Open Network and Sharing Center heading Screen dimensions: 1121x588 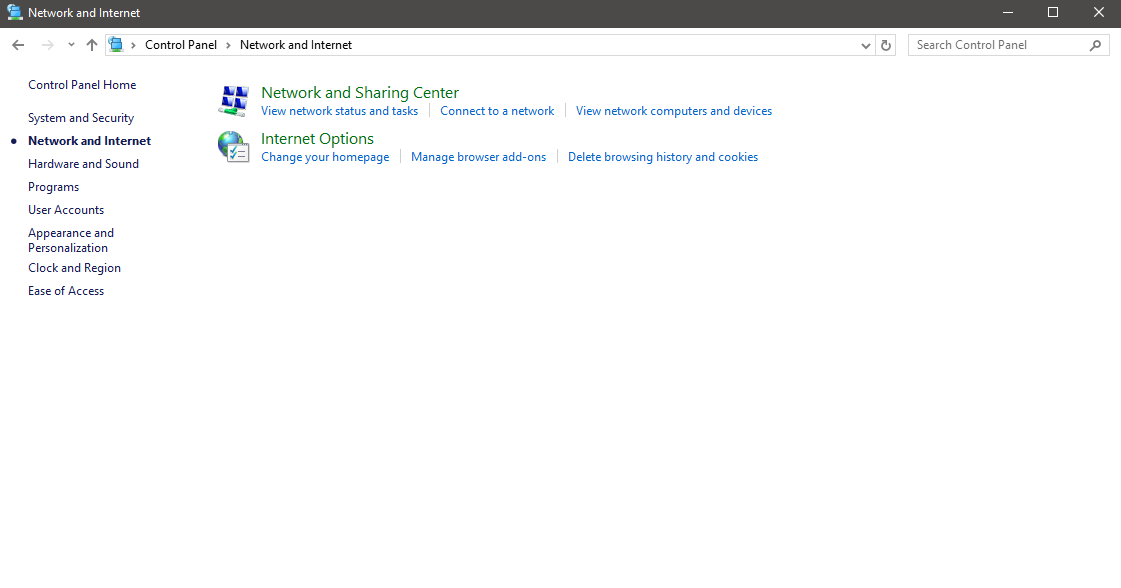[x=360, y=92]
